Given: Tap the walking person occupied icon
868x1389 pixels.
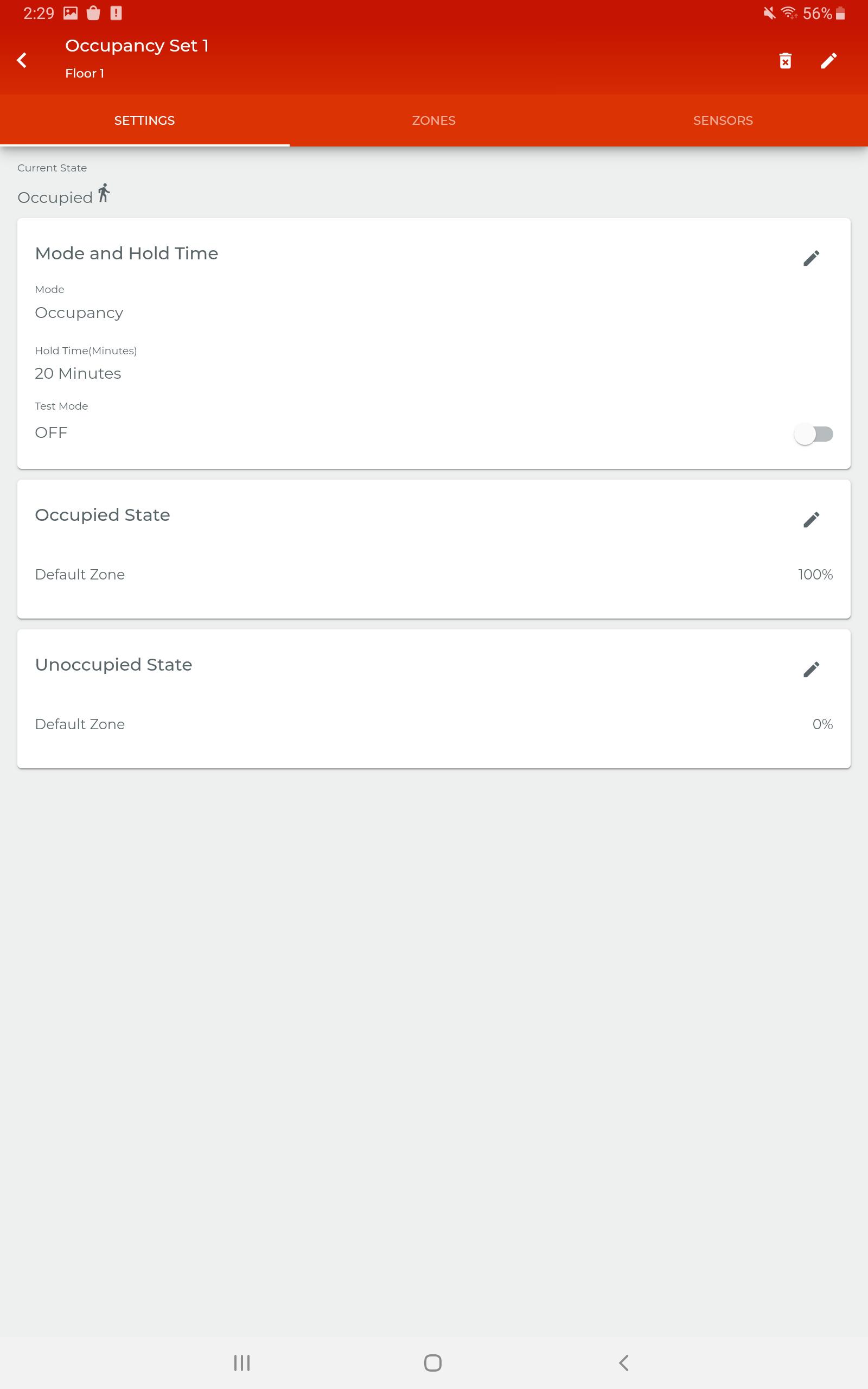Looking at the screenshot, I should point(103,193).
